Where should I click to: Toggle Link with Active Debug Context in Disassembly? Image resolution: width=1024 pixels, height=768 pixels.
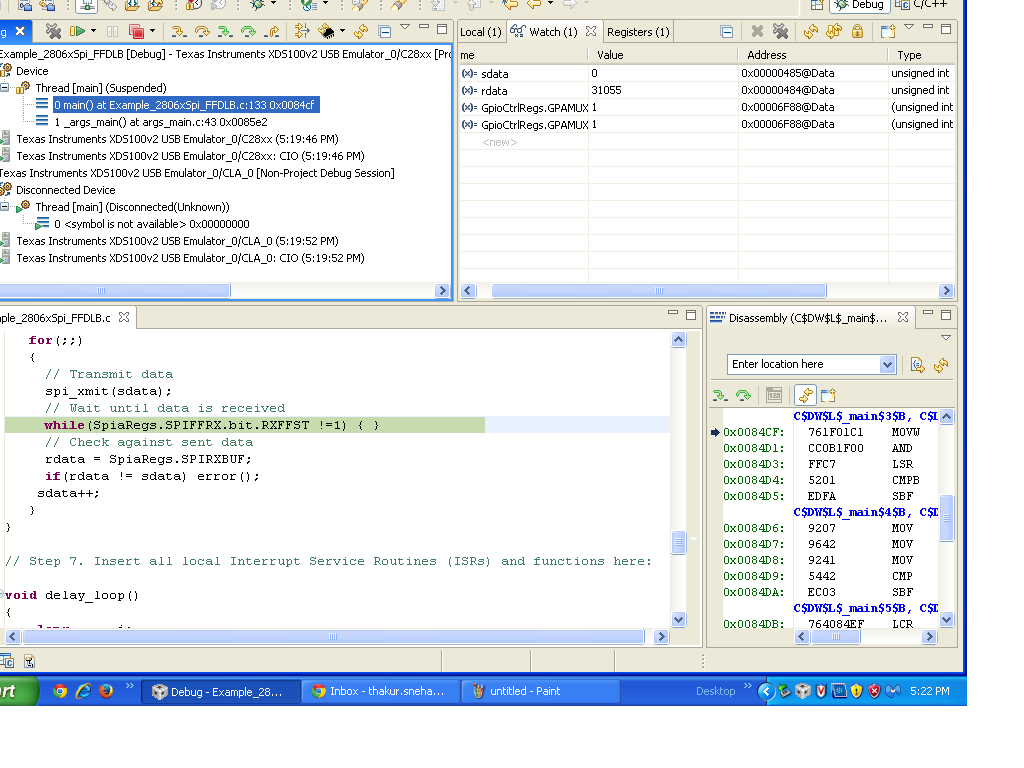[x=805, y=395]
